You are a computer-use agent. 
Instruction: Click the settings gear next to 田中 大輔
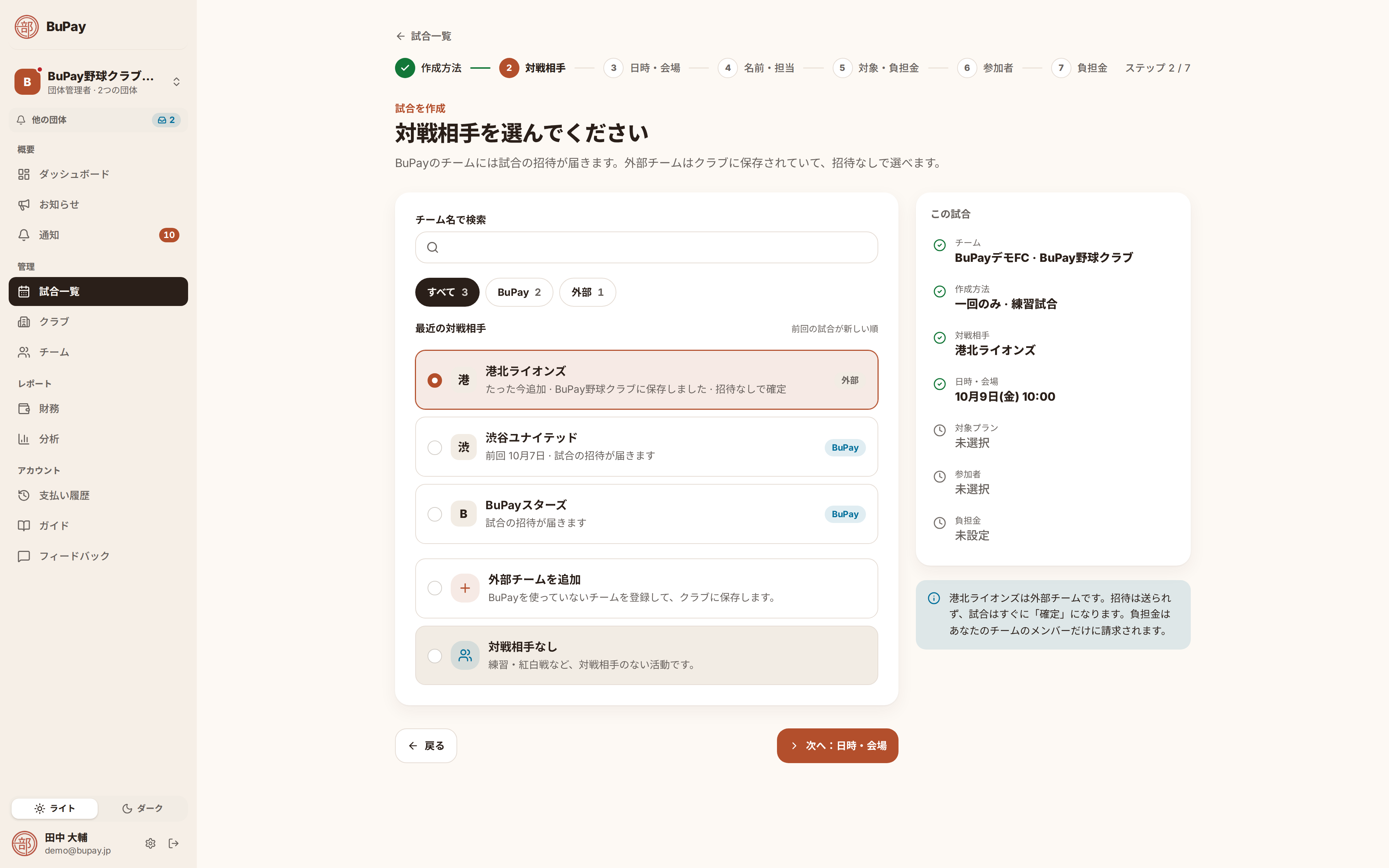point(150,843)
